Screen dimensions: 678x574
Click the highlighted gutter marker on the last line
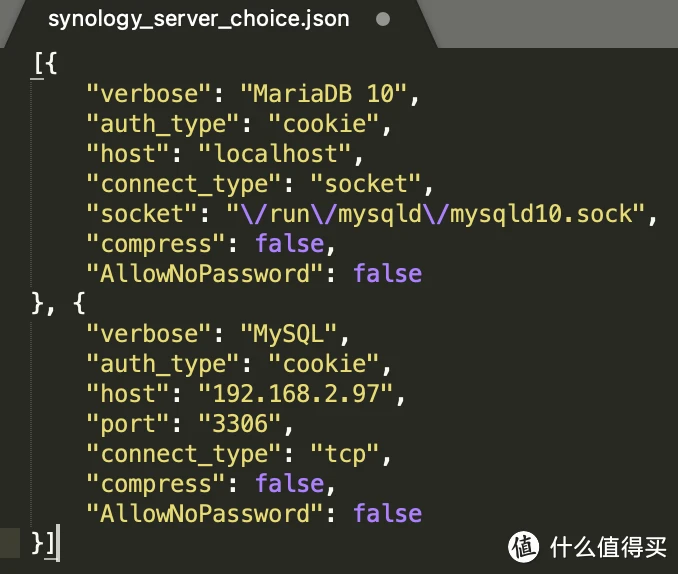click(9, 544)
